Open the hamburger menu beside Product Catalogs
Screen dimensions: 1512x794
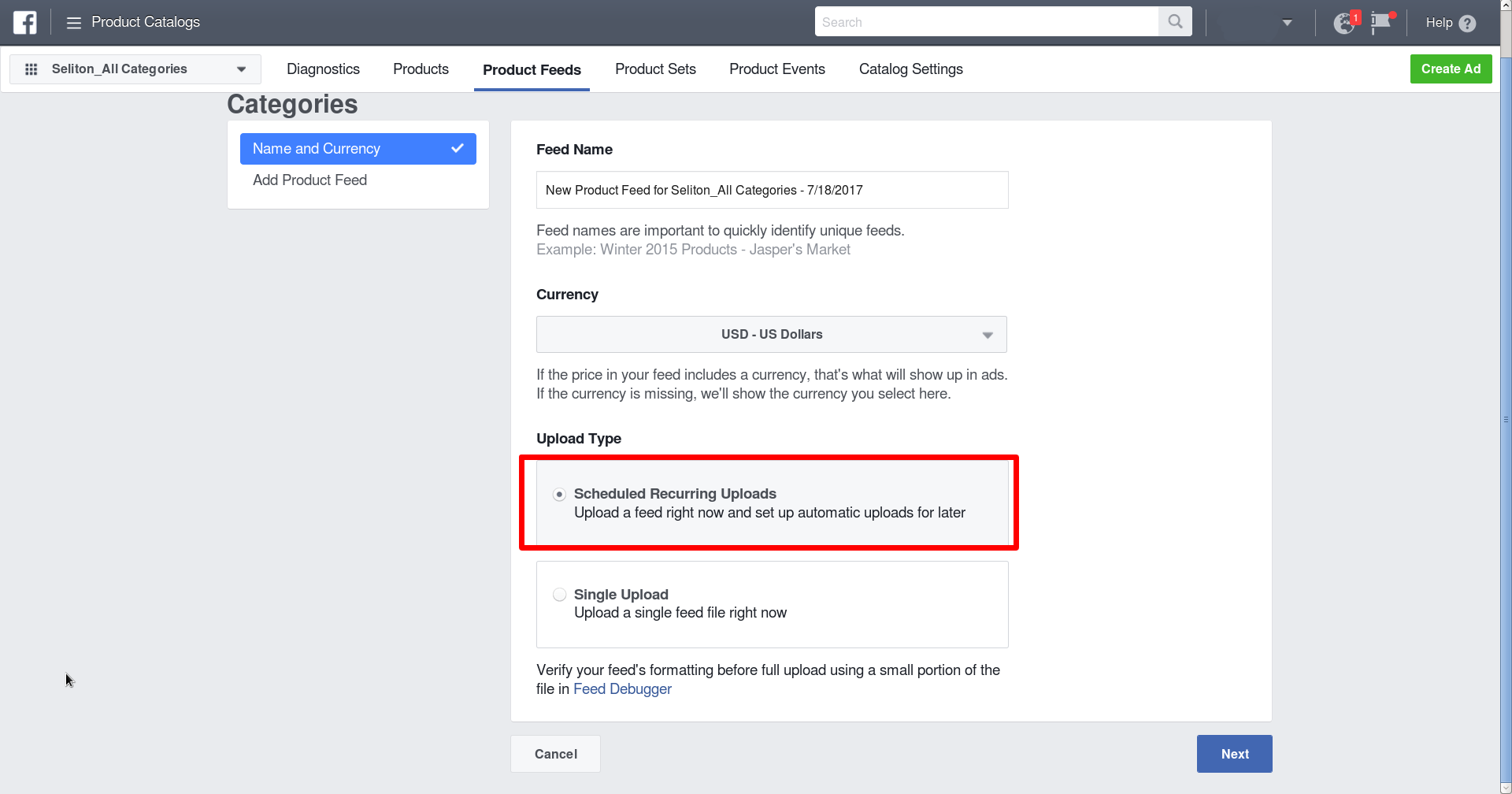pyautogui.click(x=72, y=22)
